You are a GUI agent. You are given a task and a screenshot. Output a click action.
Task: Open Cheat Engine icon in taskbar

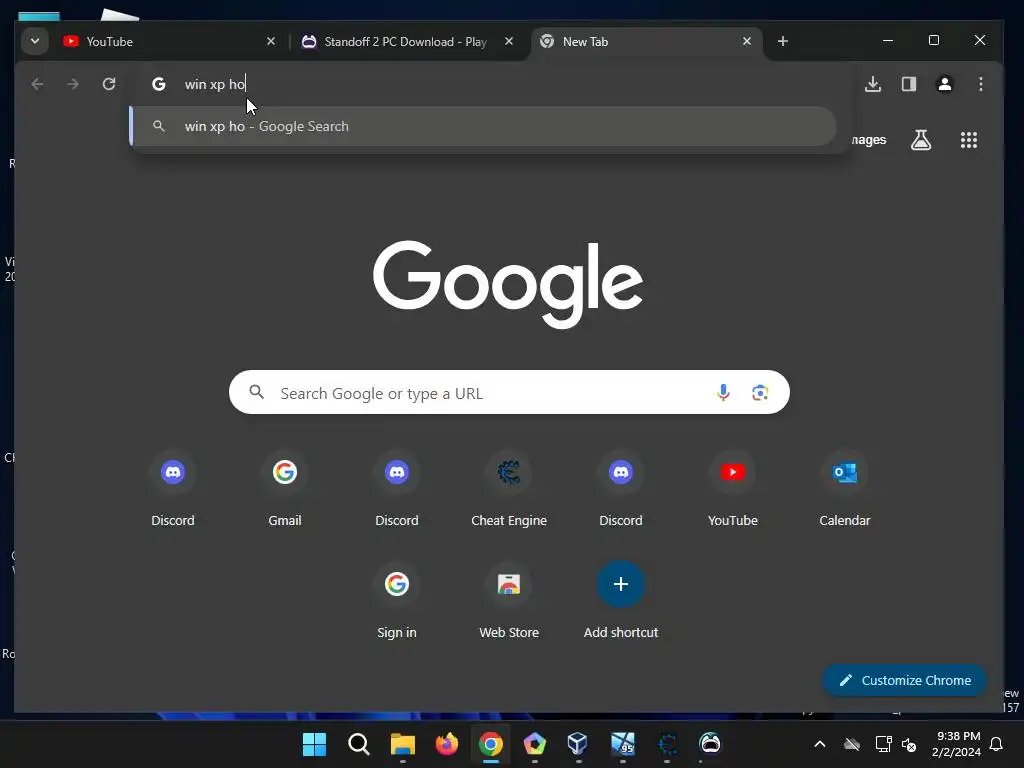(x=667, y=744)
